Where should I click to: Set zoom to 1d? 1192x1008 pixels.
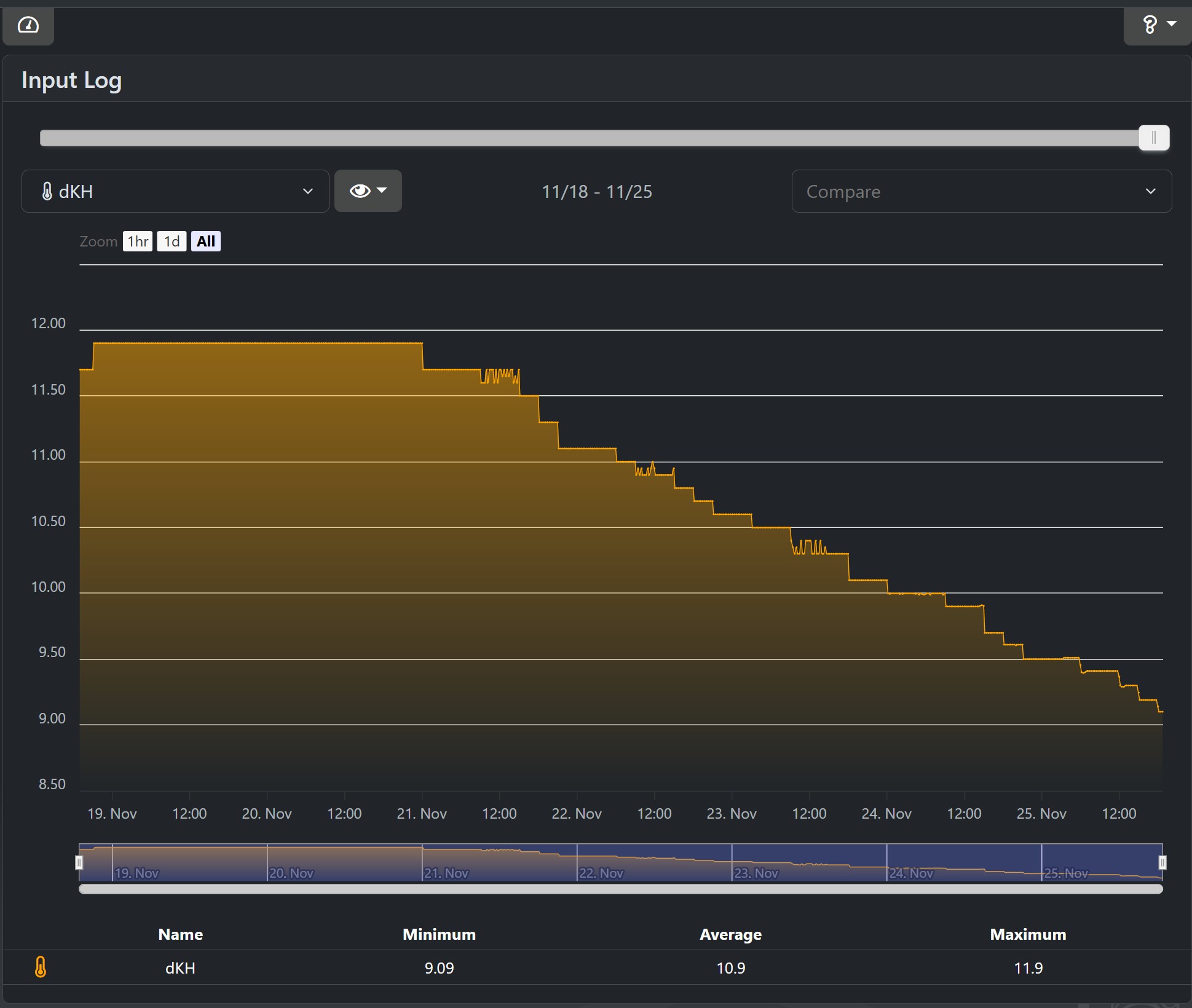[x=172, y=242]
